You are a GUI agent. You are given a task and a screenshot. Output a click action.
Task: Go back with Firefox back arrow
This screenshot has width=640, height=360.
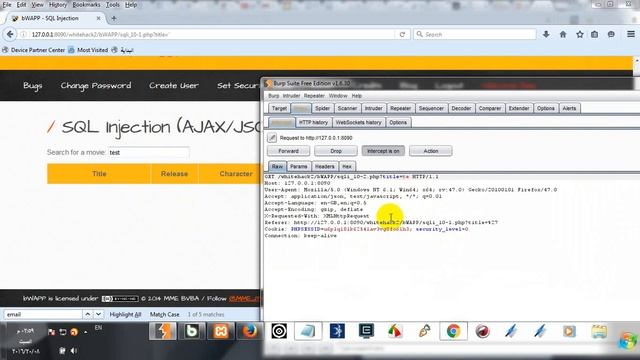coord(10,34)
